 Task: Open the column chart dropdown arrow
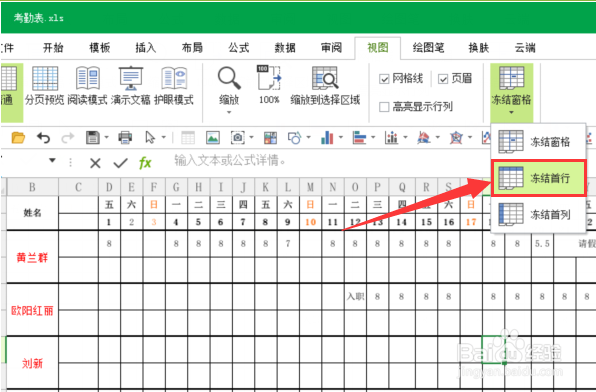click(x=341, y=137)
